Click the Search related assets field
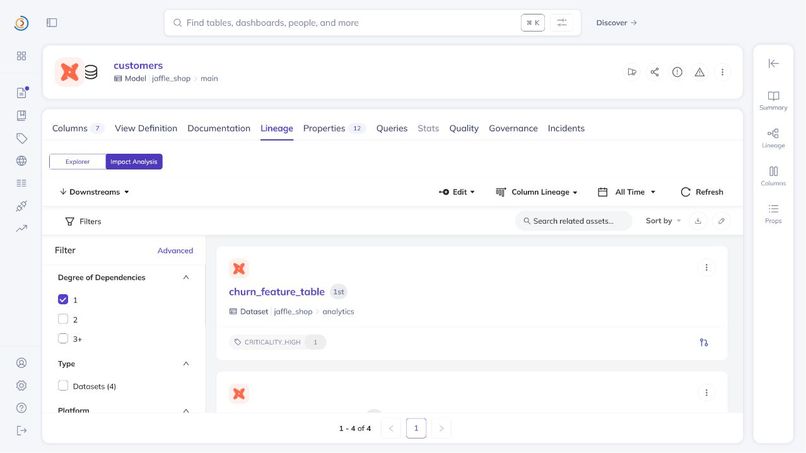Viewport: 806px width, 453px height. (574, 221)
